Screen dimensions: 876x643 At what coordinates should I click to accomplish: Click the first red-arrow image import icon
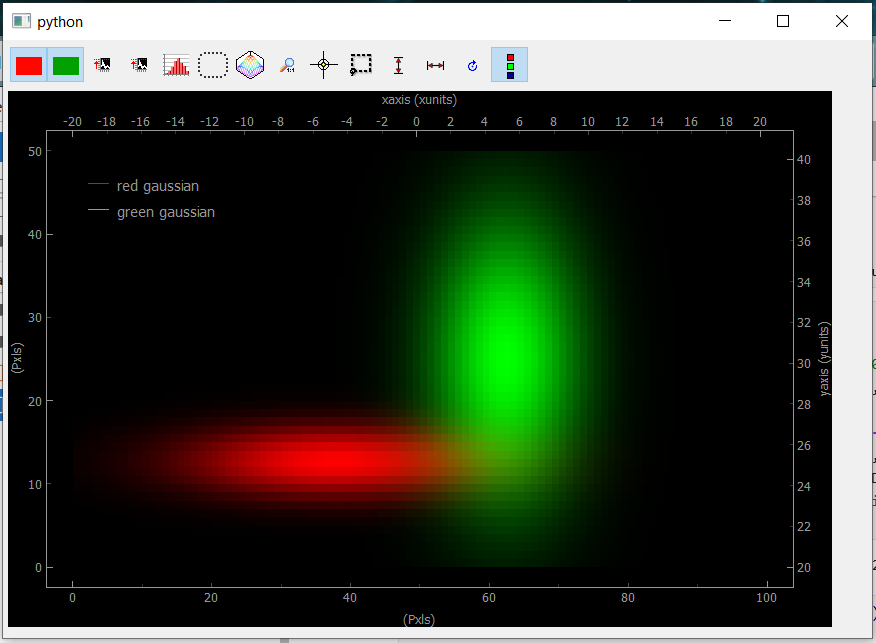[102, 65]
